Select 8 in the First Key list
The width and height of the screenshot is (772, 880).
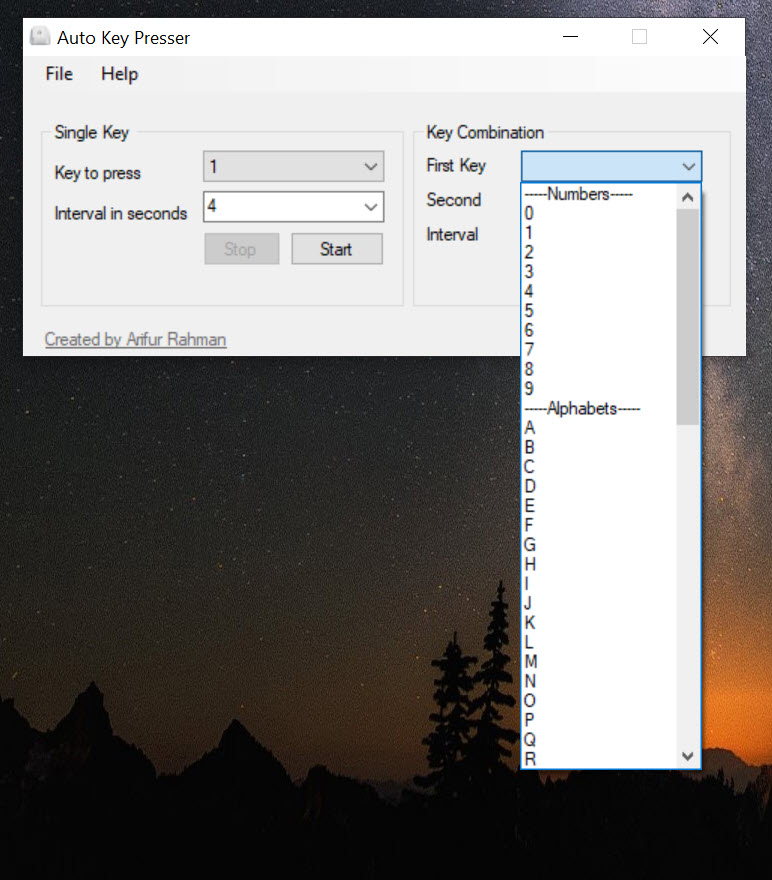(599, 369)
